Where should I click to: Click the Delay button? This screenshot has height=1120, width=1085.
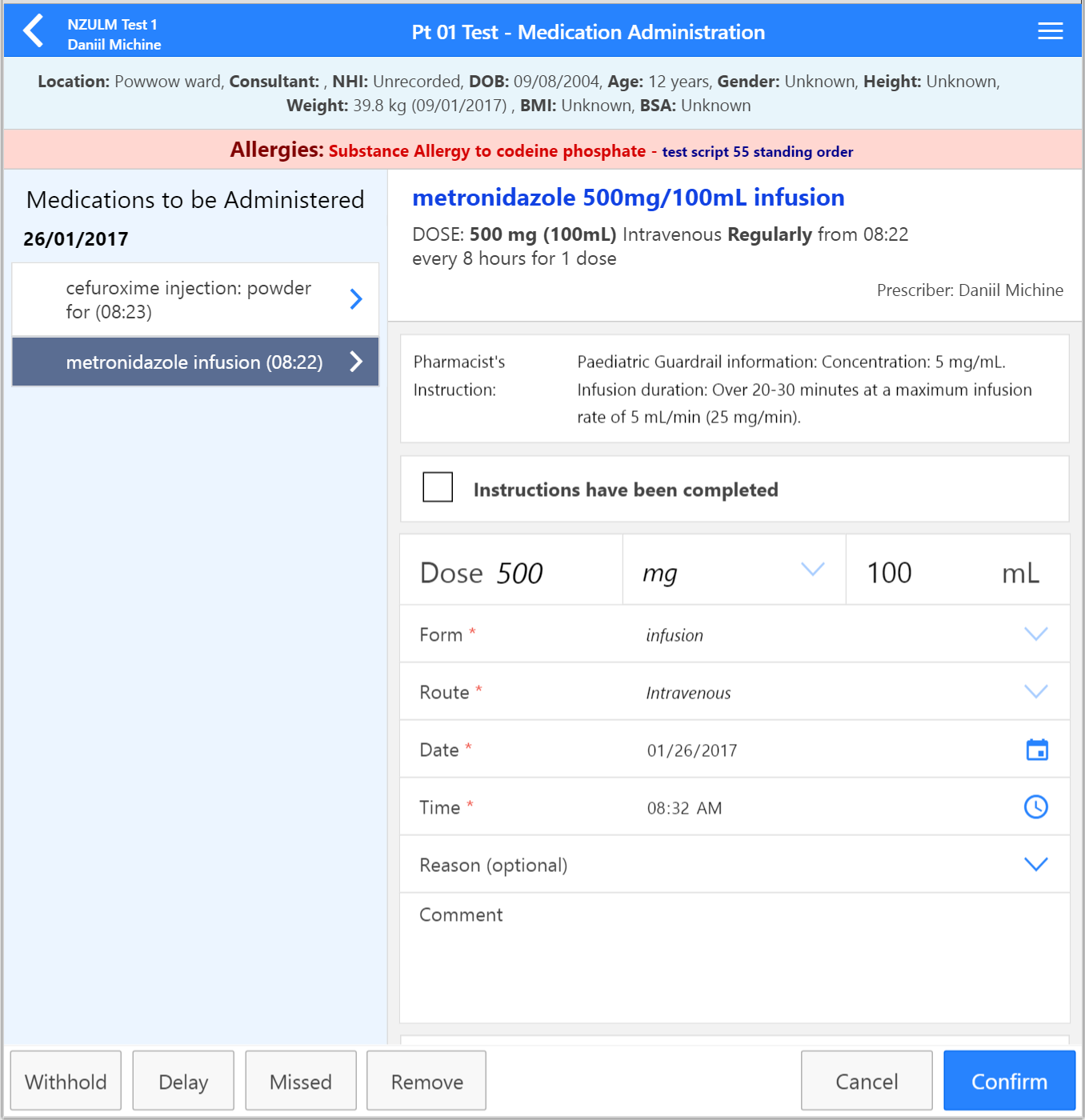click(x=182, y=1081)
